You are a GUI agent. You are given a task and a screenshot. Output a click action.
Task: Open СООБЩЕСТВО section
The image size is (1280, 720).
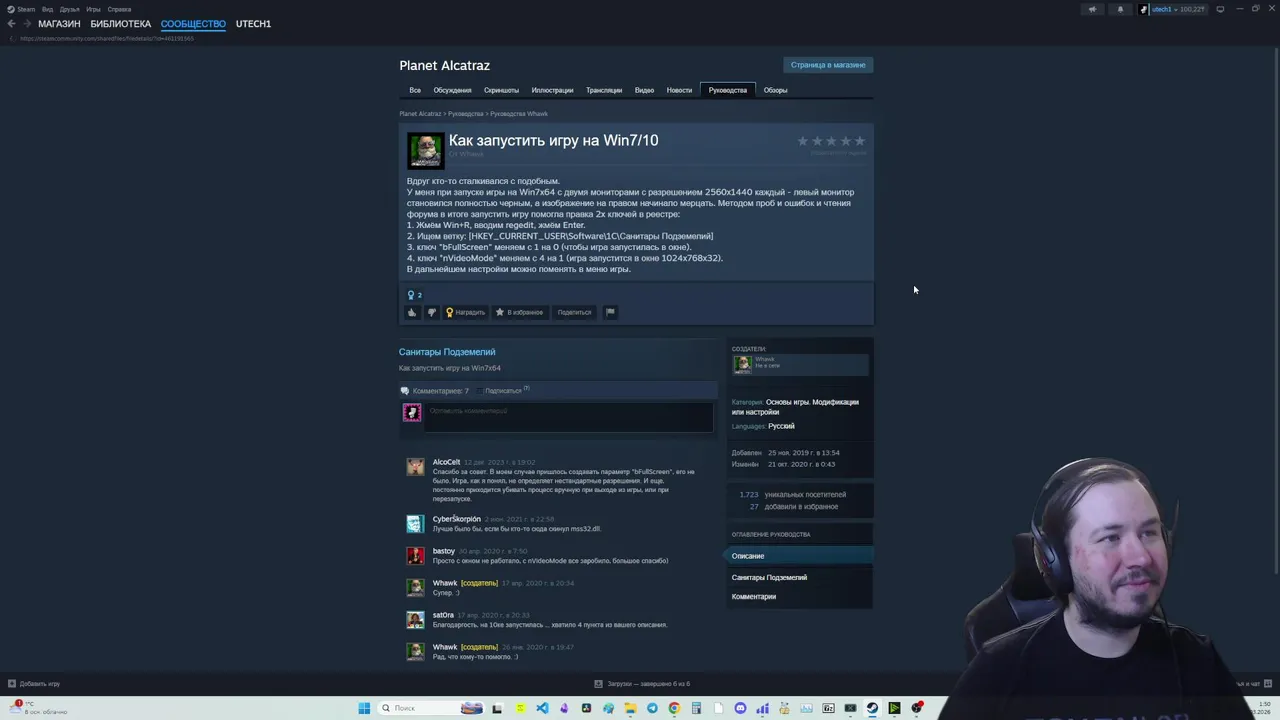[x=193, y=24]
